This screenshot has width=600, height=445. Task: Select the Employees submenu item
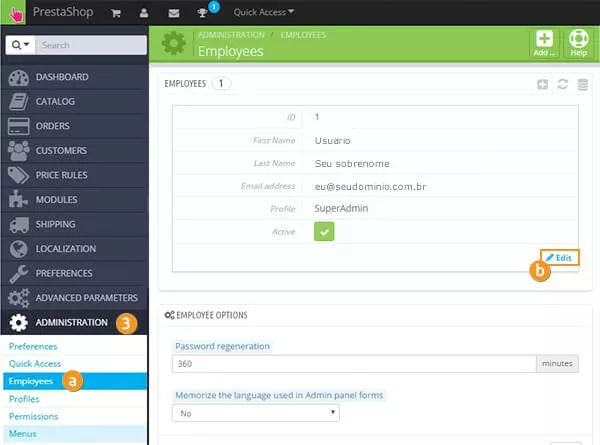click(75, 381)
